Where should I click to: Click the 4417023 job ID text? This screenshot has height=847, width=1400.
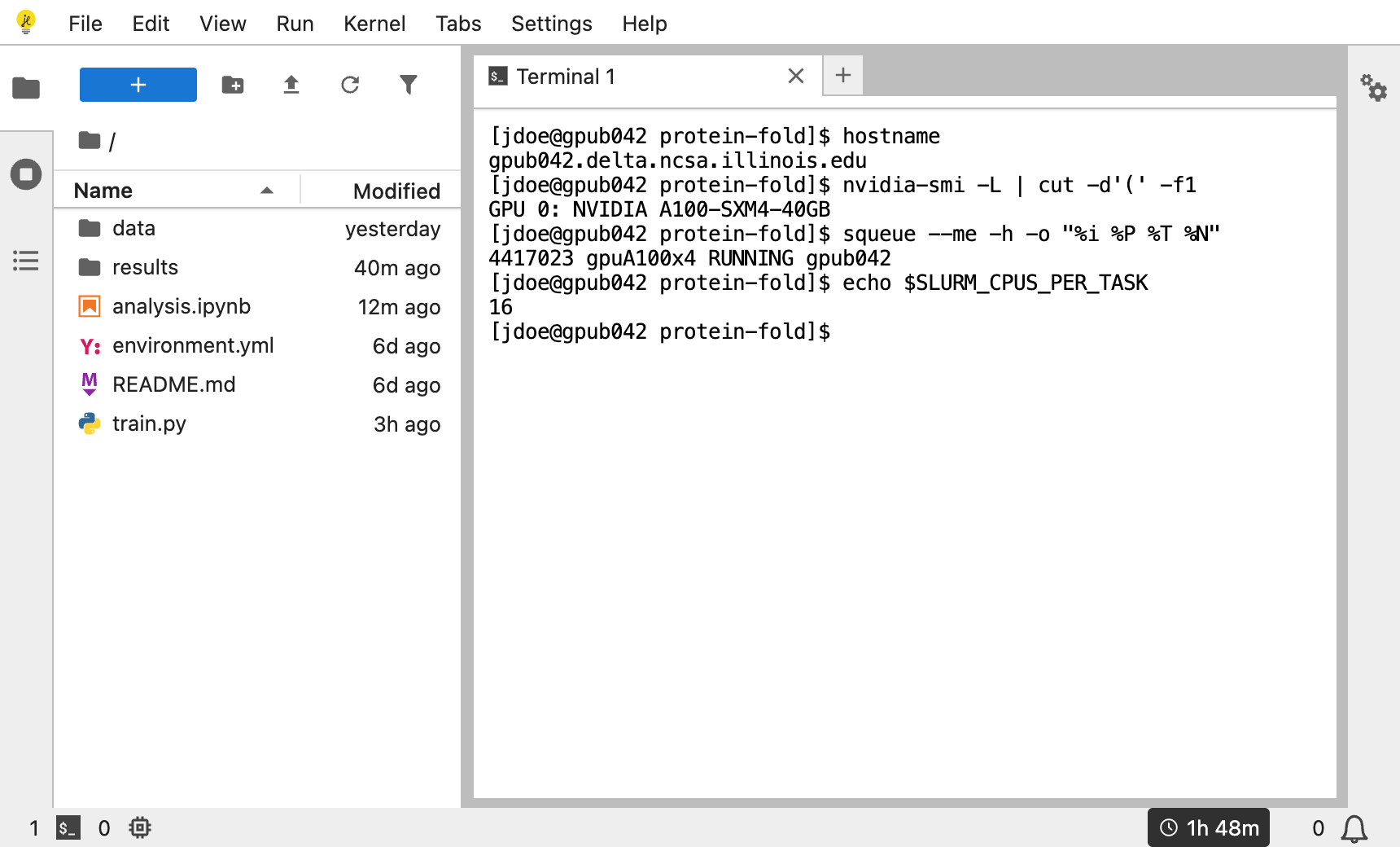pos(531,259)
